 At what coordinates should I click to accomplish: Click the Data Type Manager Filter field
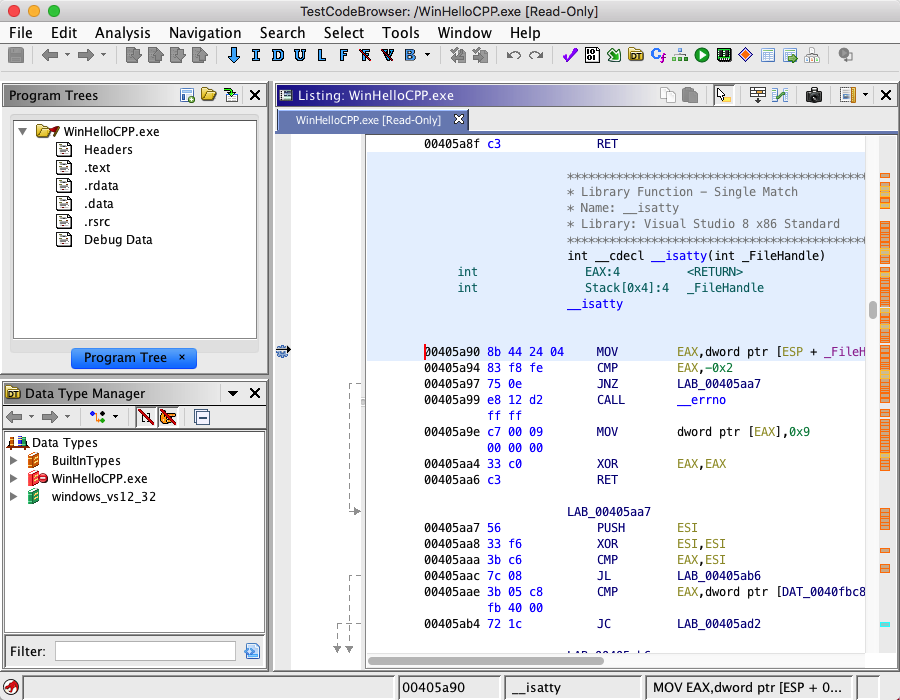[x=145, y=651]
